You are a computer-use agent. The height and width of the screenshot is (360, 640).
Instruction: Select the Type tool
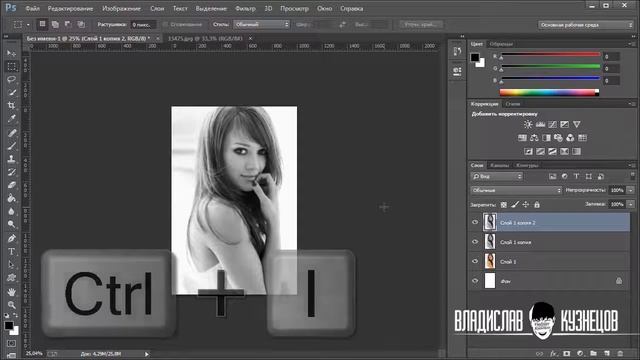point(11,251)
